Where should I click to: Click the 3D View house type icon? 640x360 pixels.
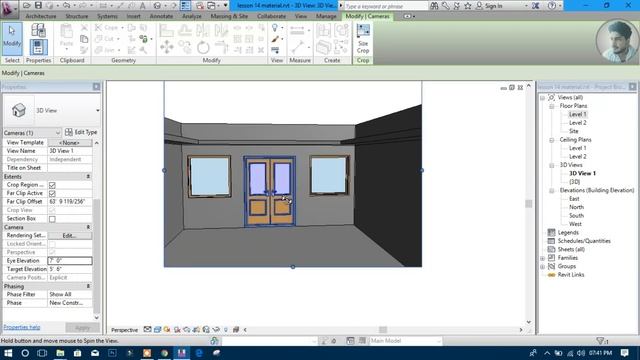pos(19,110)
